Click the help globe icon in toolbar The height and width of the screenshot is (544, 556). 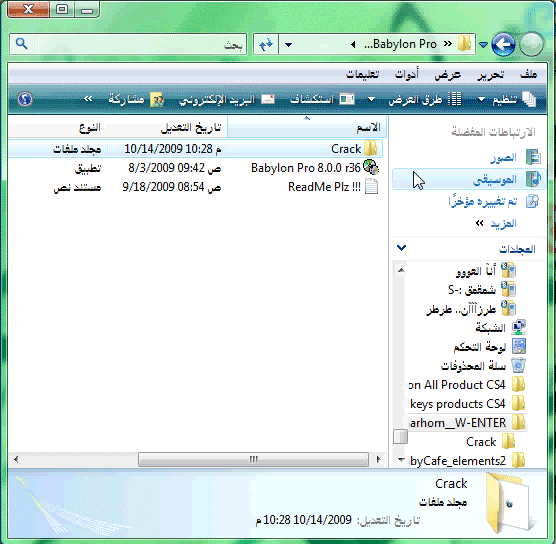click(x=25, y=99)
